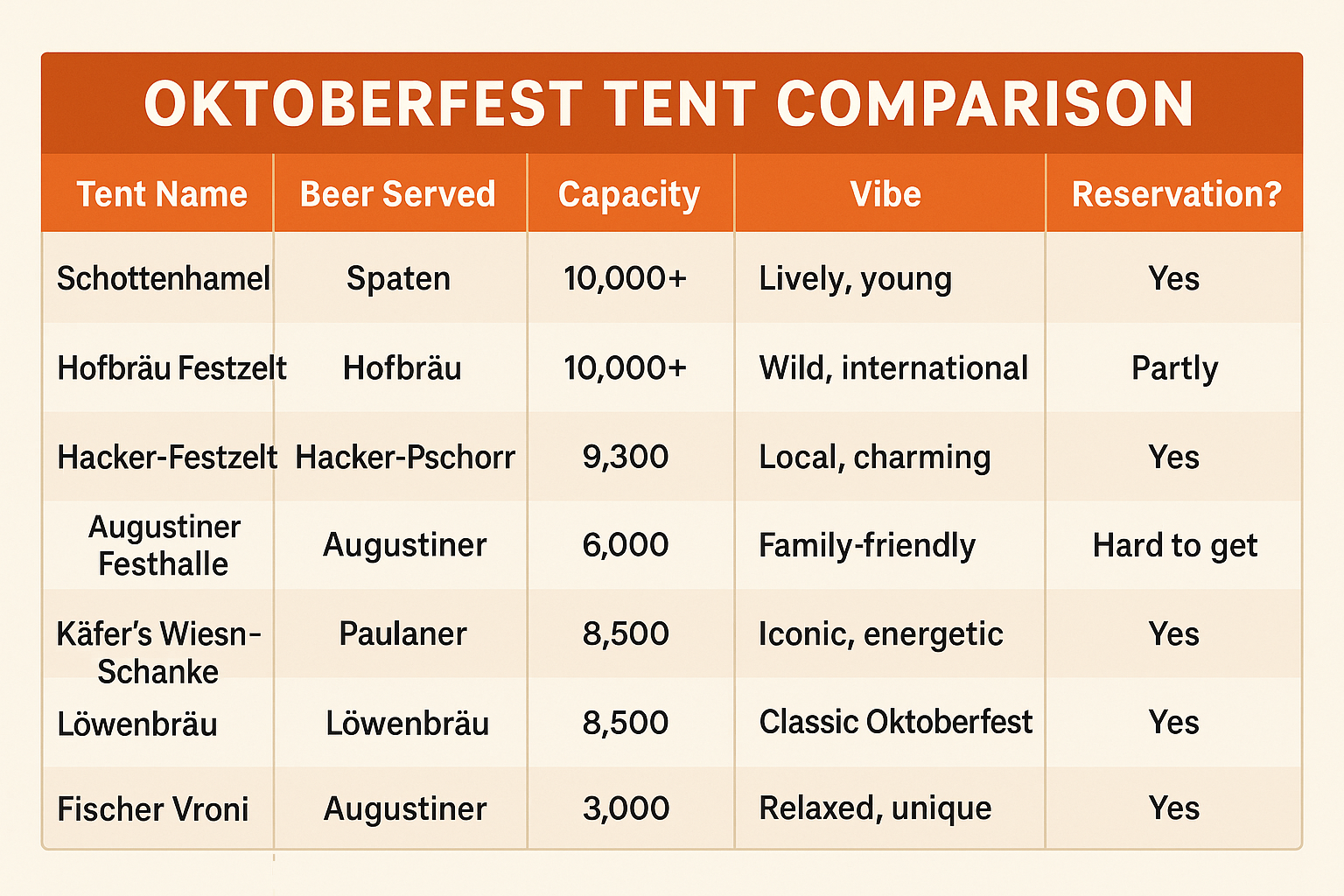The height and width of the screenshot is (896, 1344).
Task: Select the Reservation? column header
Action: [1176, 194]
